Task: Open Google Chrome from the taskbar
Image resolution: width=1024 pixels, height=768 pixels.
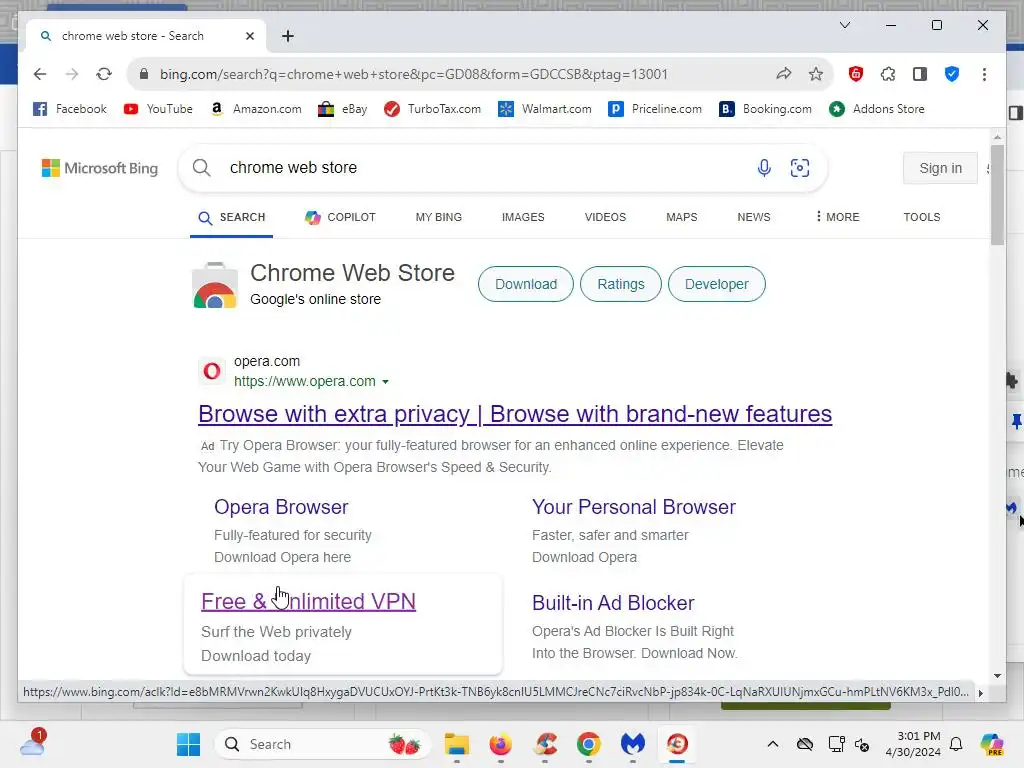Action: 589,744
